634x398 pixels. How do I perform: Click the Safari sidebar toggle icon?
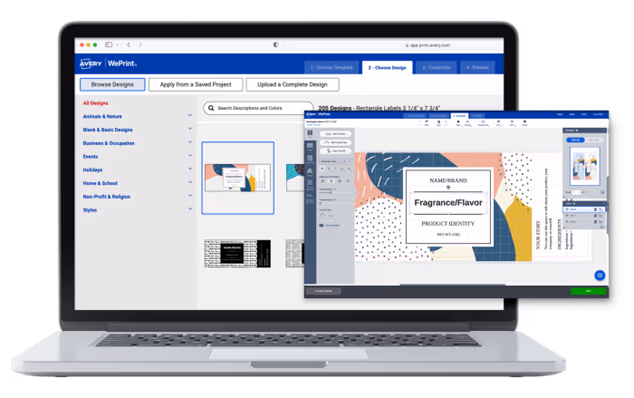[x=109, y=45]
